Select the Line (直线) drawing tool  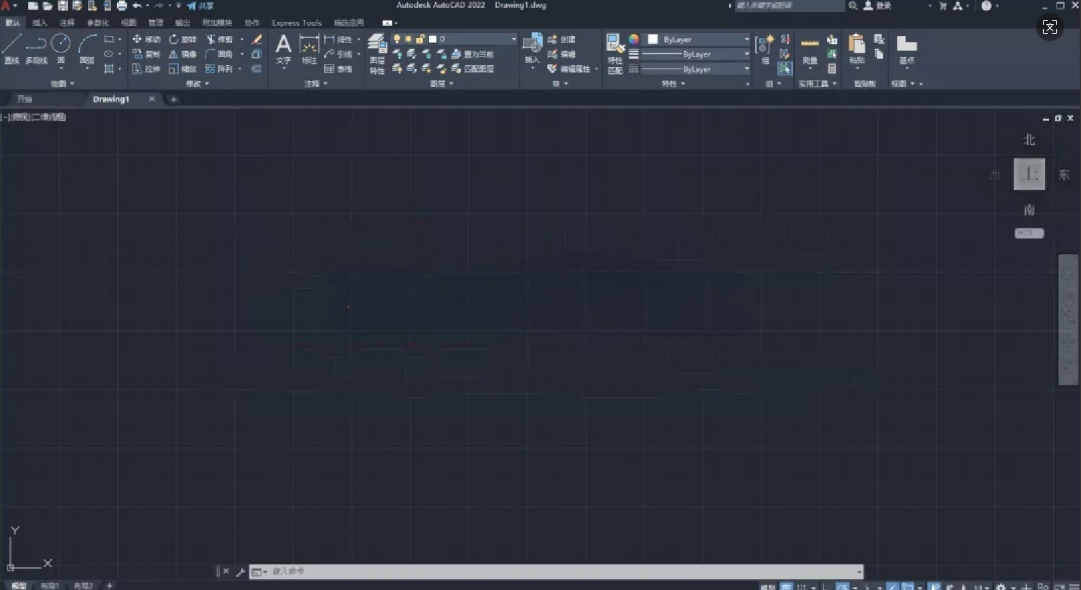pos(12,44)
